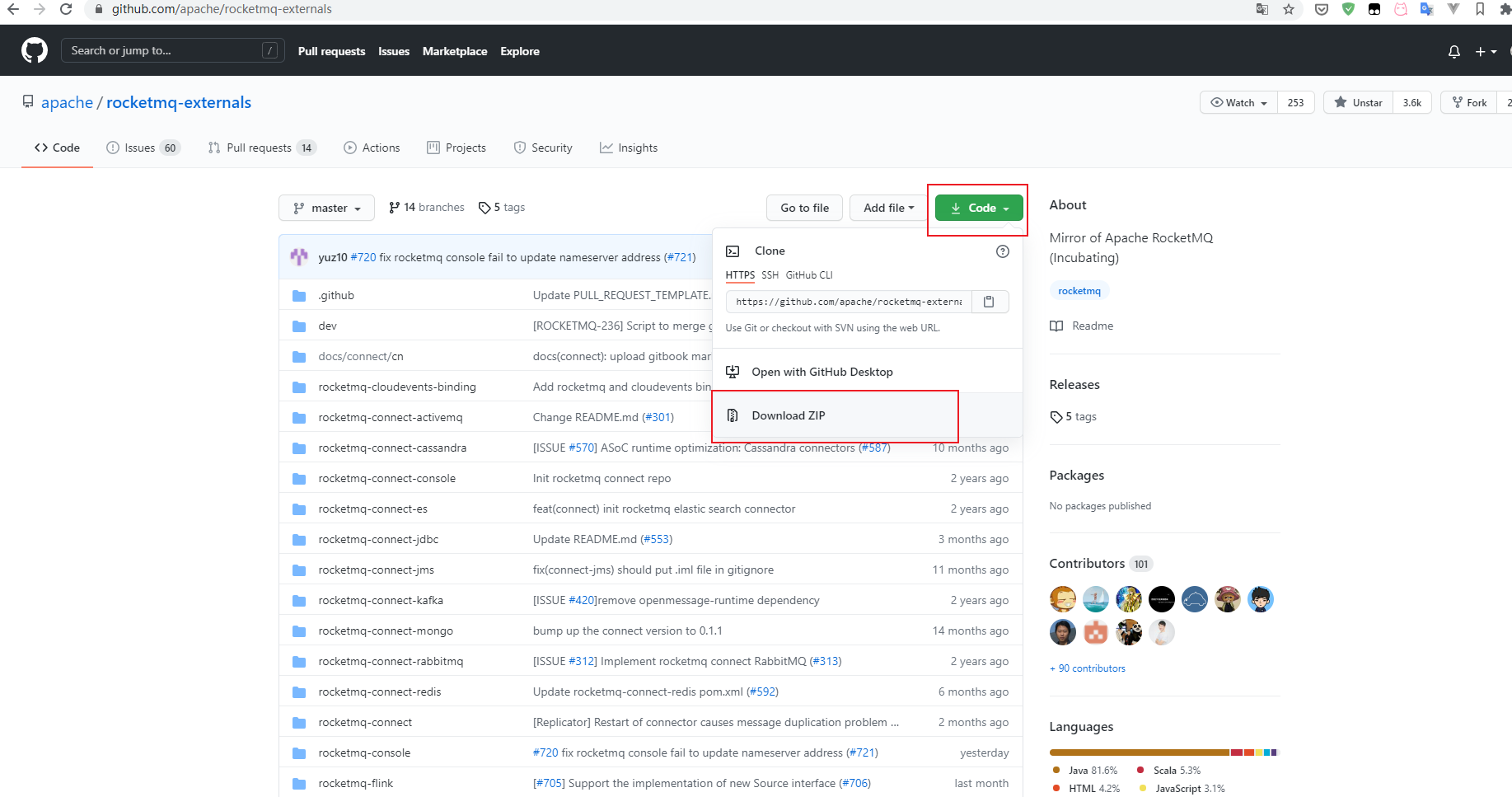1512x797 pixels.
Task: Click yuz10 commit author avatar
Action: [x=299, y=257]
